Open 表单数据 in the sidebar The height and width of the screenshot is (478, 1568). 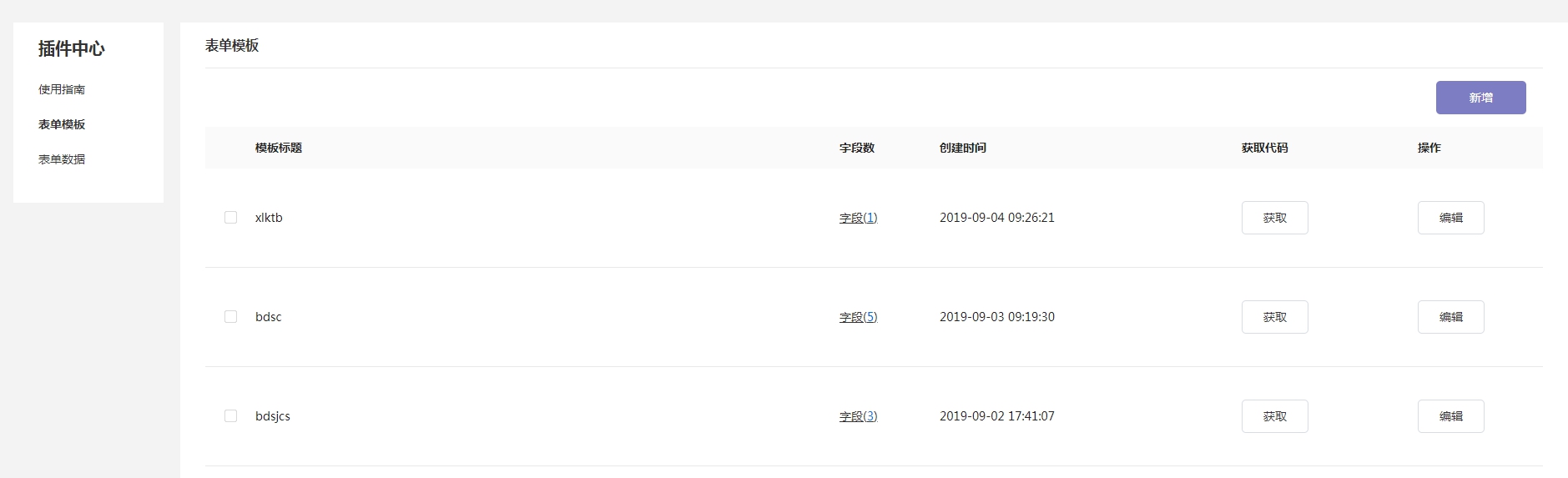pos(62,159)
